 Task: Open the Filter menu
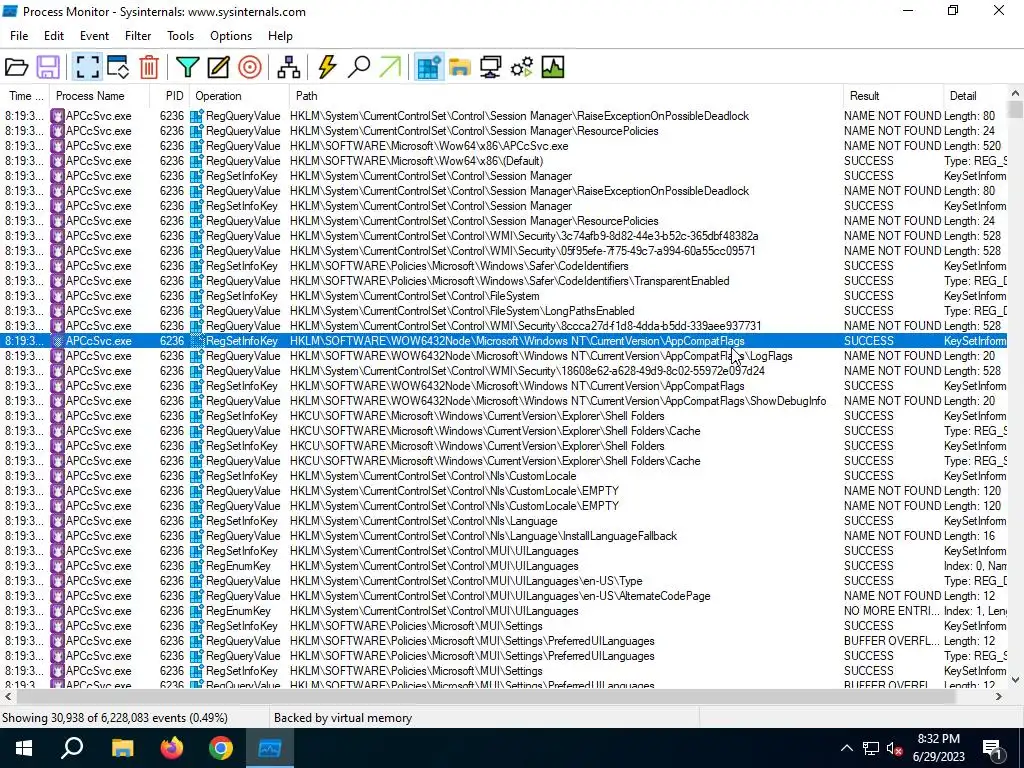click(138, 36)
